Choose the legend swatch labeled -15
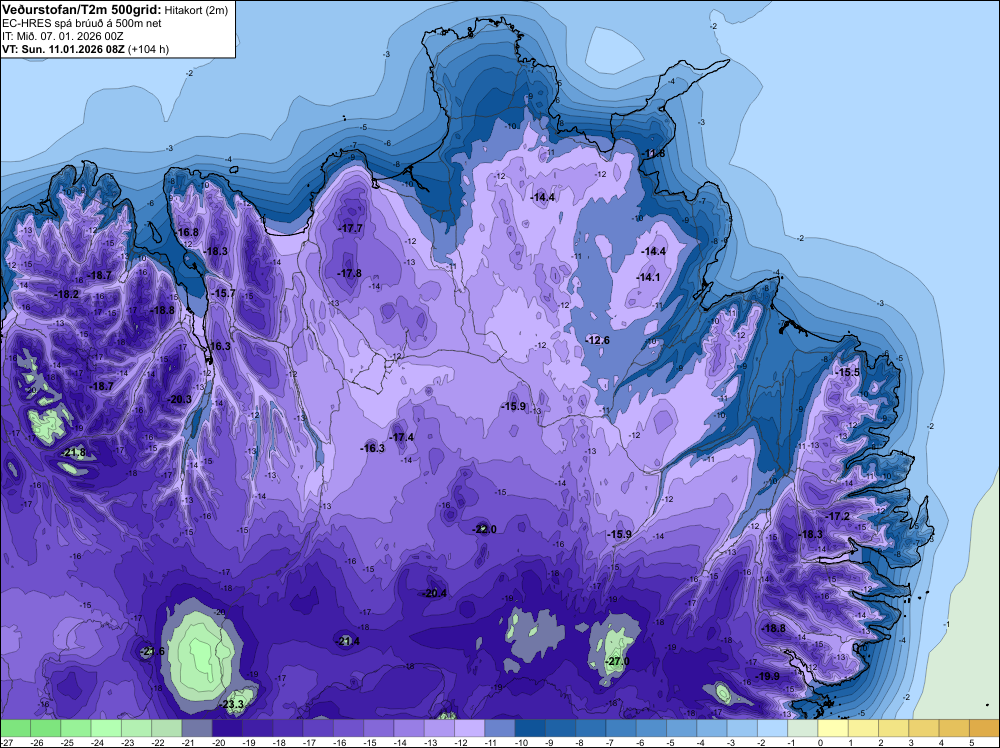Viewport: 1000px width, 748px height. tap(378, 728)
